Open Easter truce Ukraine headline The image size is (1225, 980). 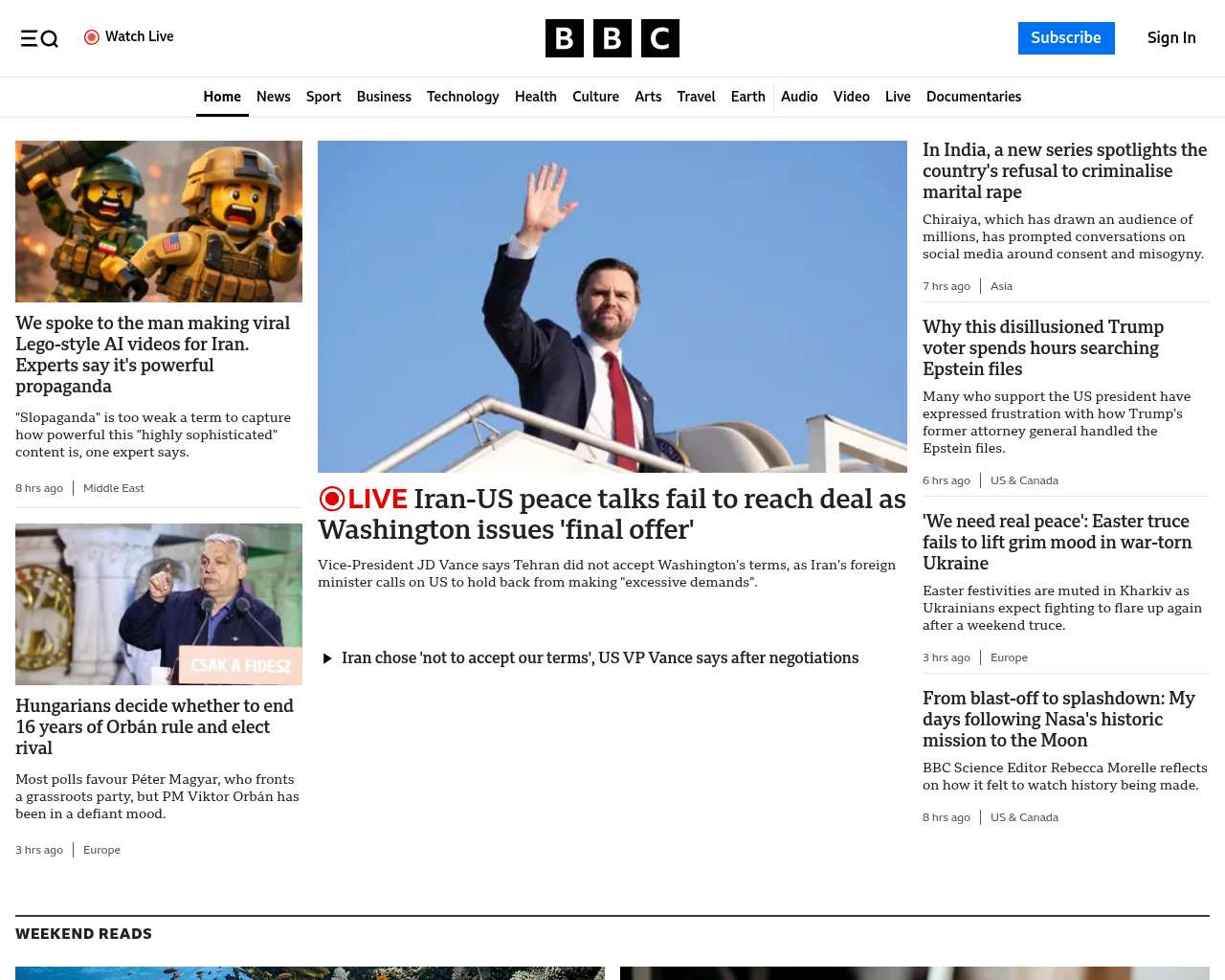point(1058,543)
